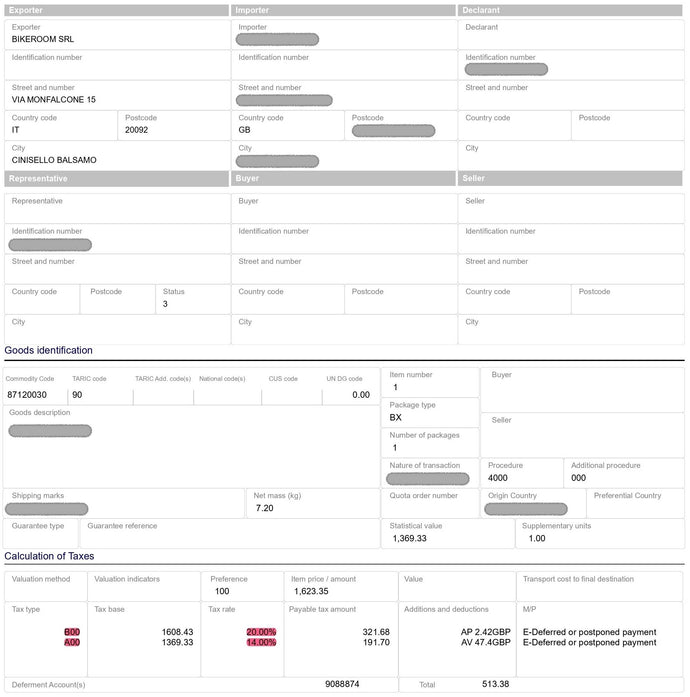Image resolution: width=690 pixels, height=697 pixels.
Task: Select the TARIC code field 90
Action: [77, 395]
